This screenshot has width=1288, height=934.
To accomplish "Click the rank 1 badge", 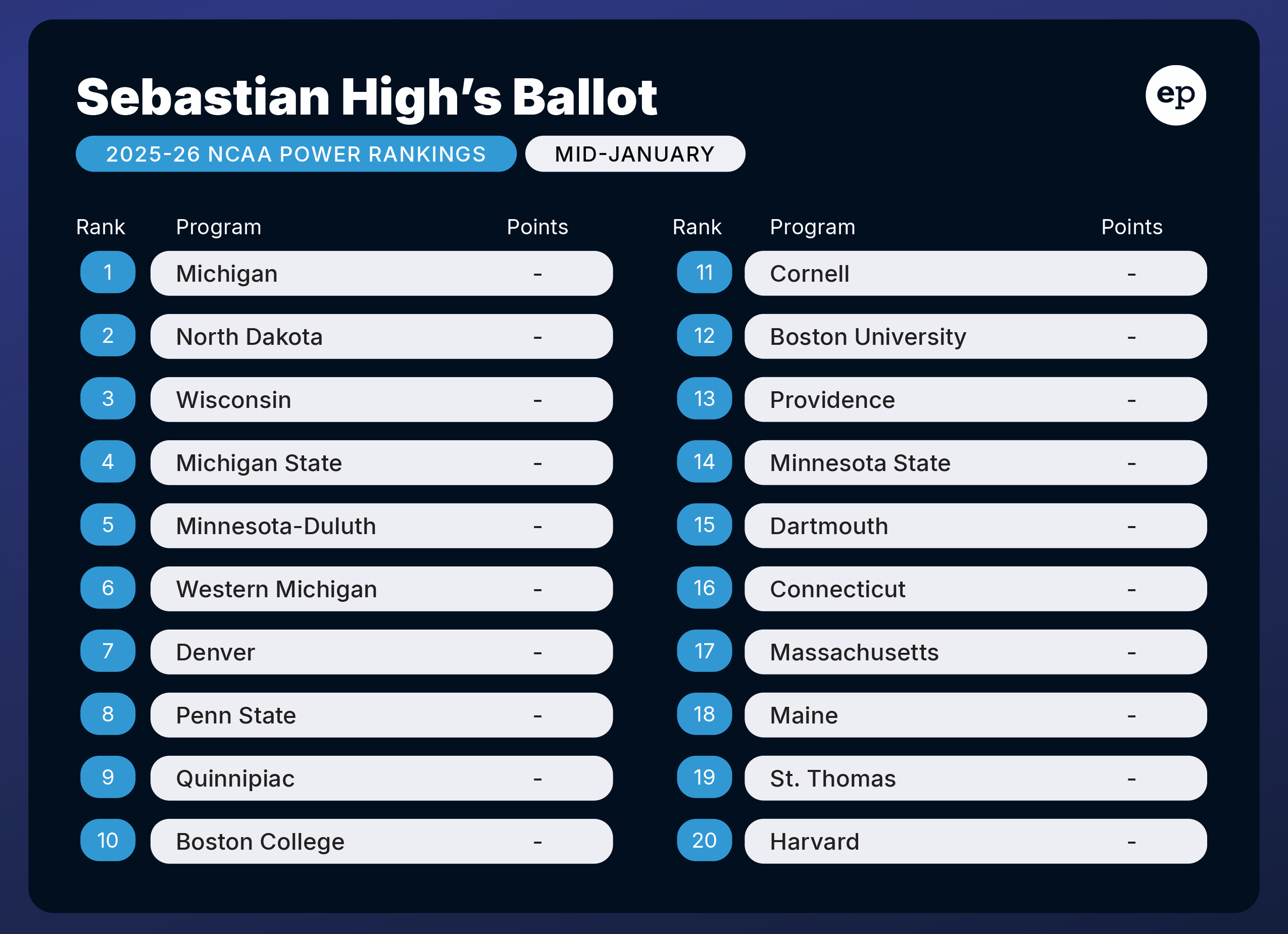I will click(x=108, y=273).
